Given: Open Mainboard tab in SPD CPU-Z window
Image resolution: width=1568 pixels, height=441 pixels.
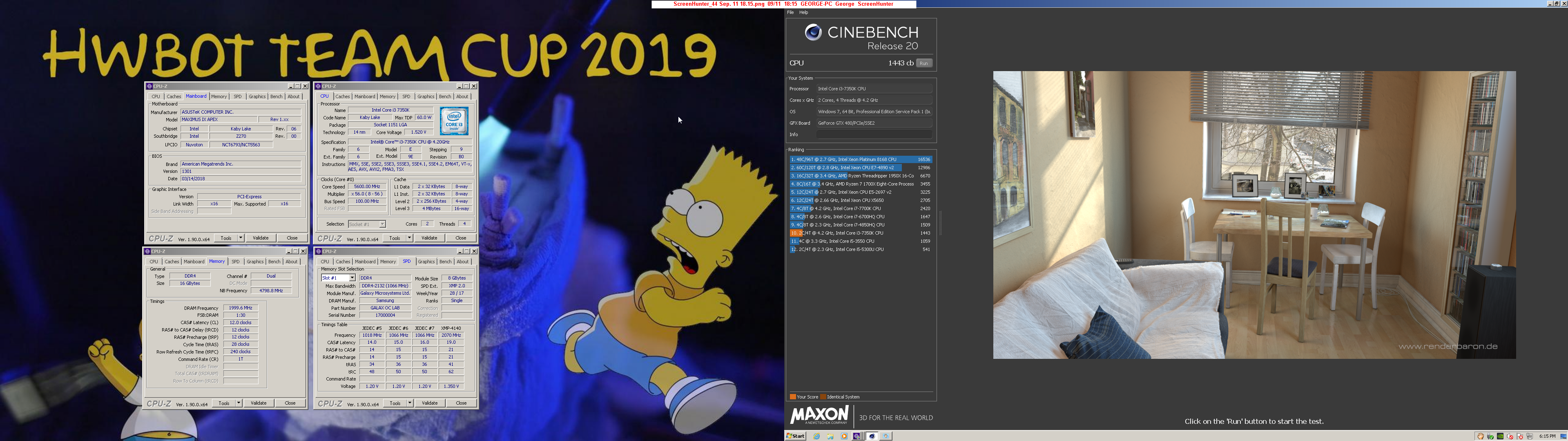Looking at the screenshot, I should [x=365, y=261].
